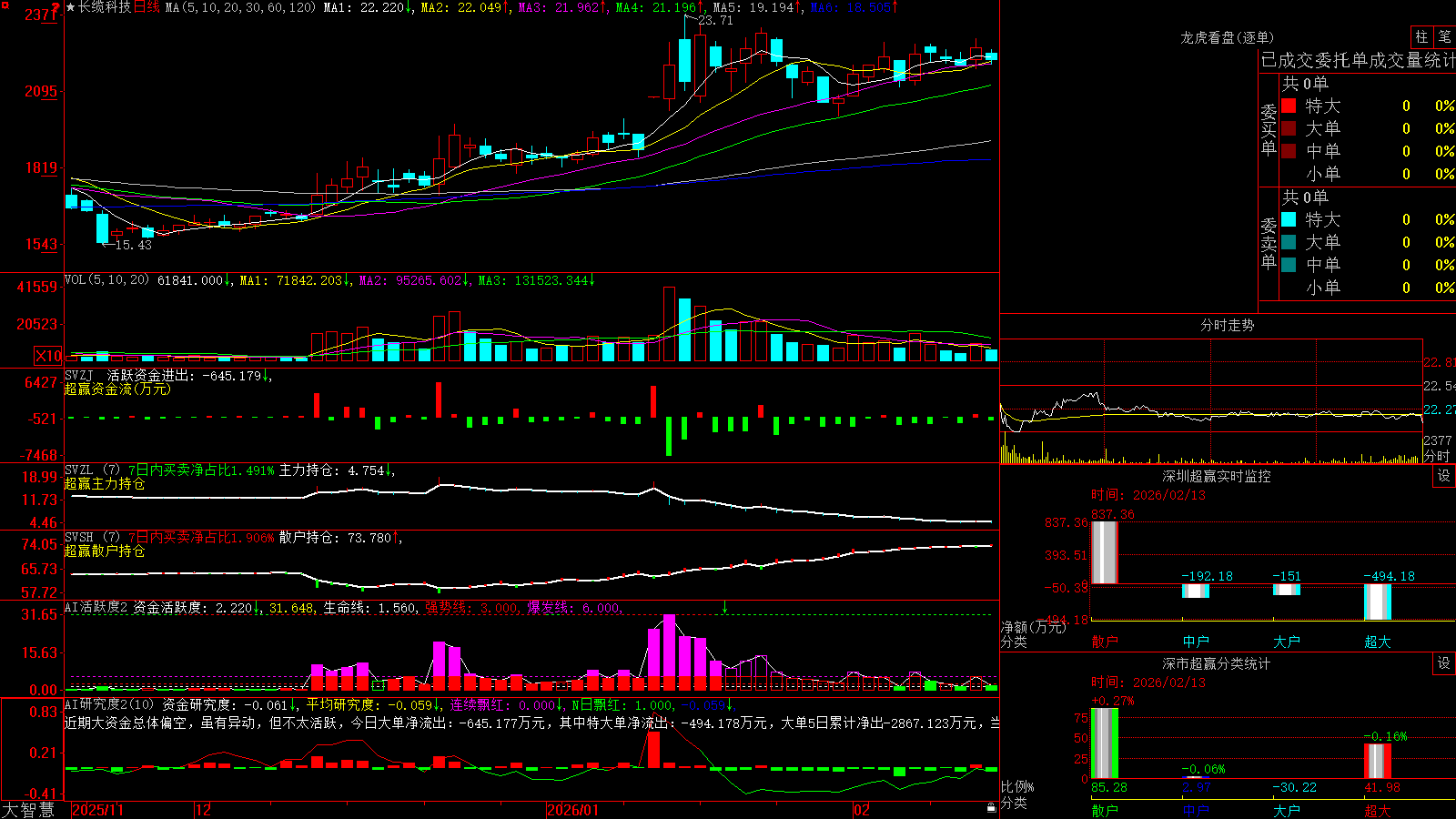Click the 23.71 high price label
Image resolution: width=1456 pixels, height=819 pixels.
click(715, 20)
